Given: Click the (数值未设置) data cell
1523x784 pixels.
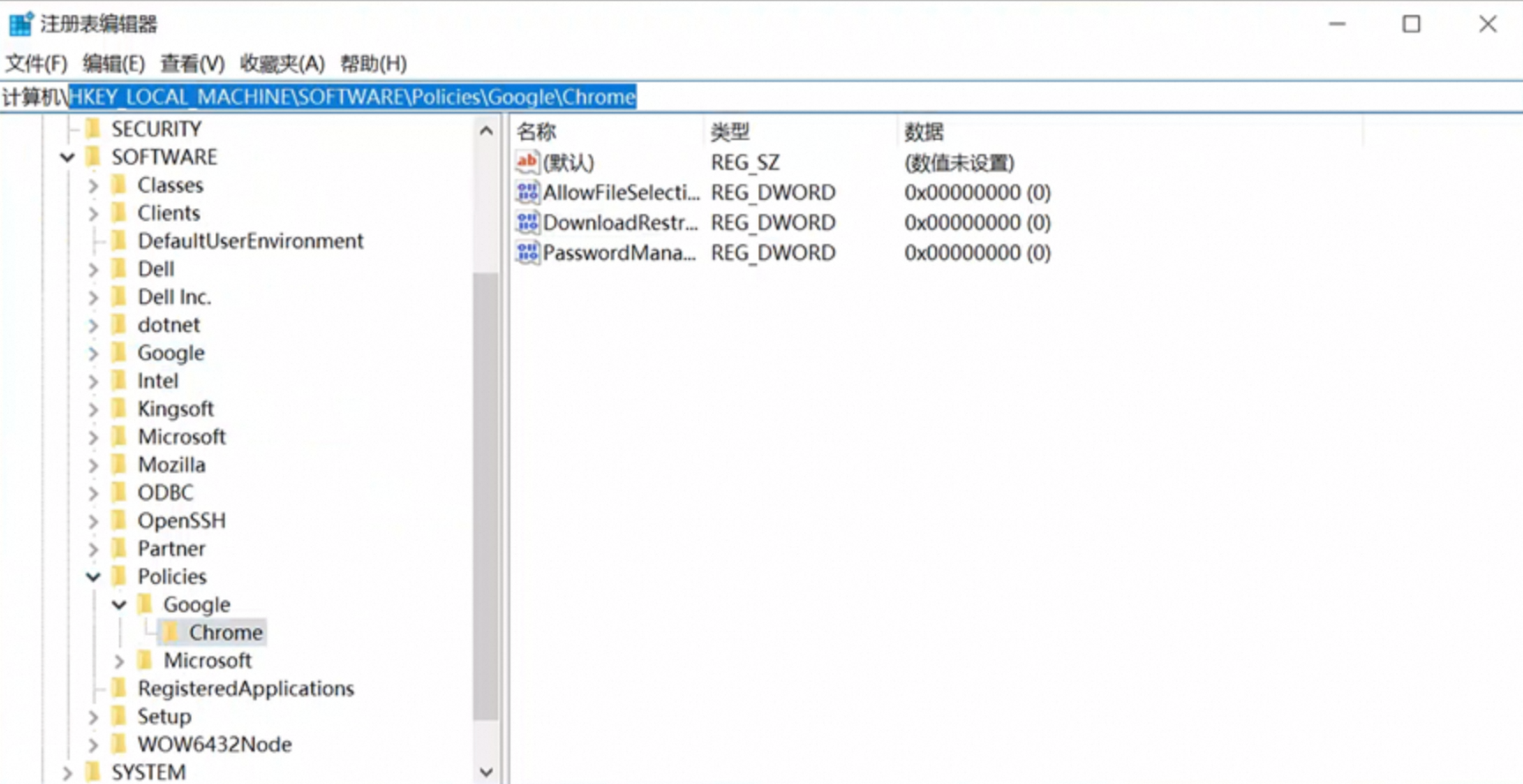Looking at the screenshot, I should coord(960,162).
